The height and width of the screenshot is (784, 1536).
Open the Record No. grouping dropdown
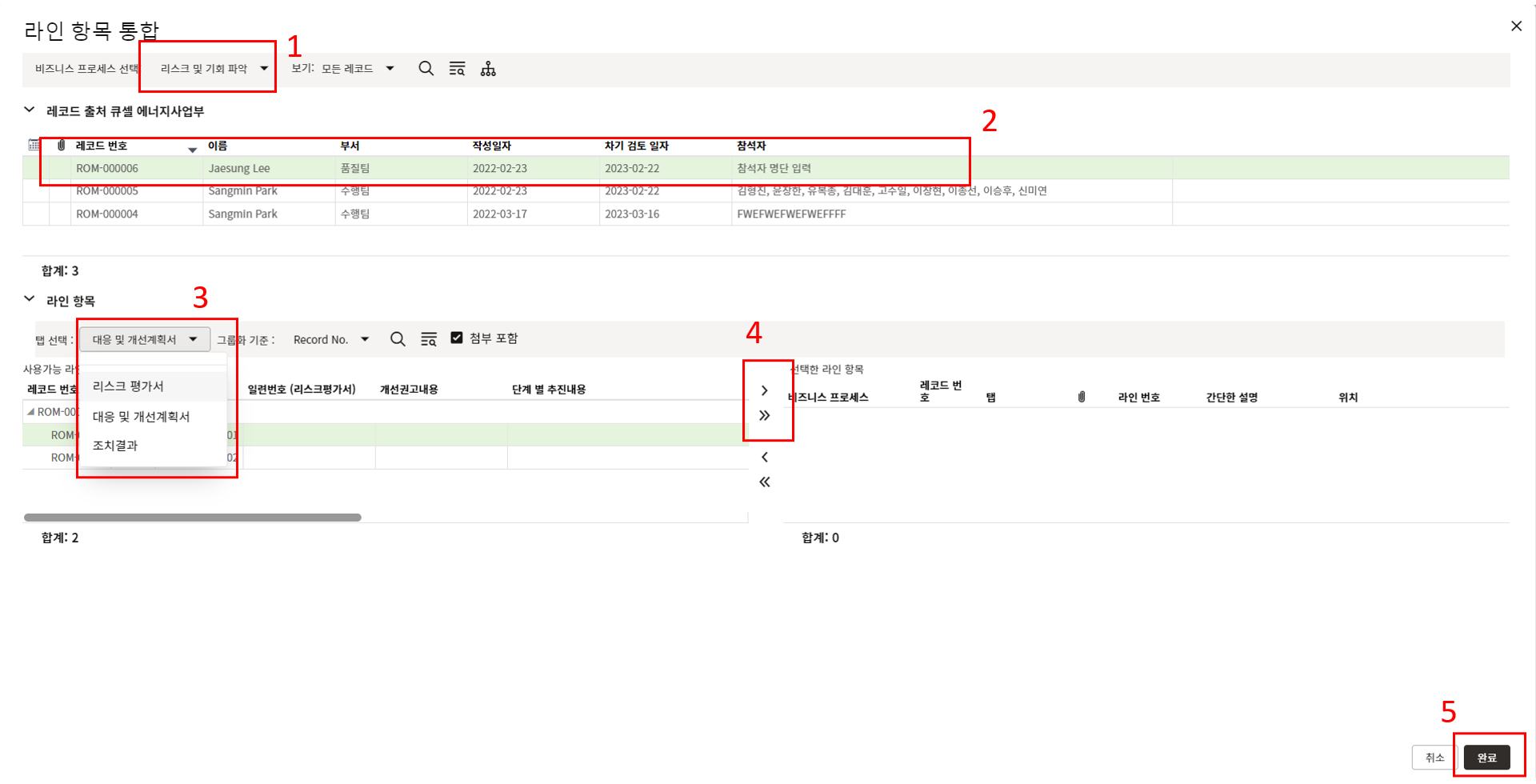330,339
